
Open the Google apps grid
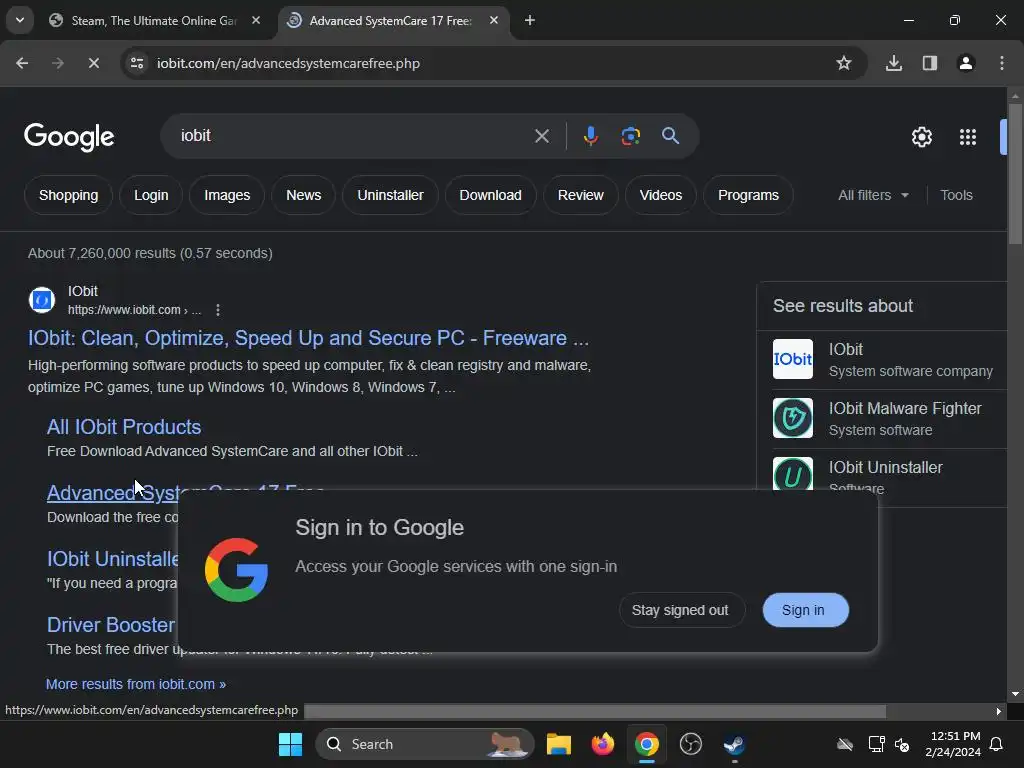coord(968,137)
